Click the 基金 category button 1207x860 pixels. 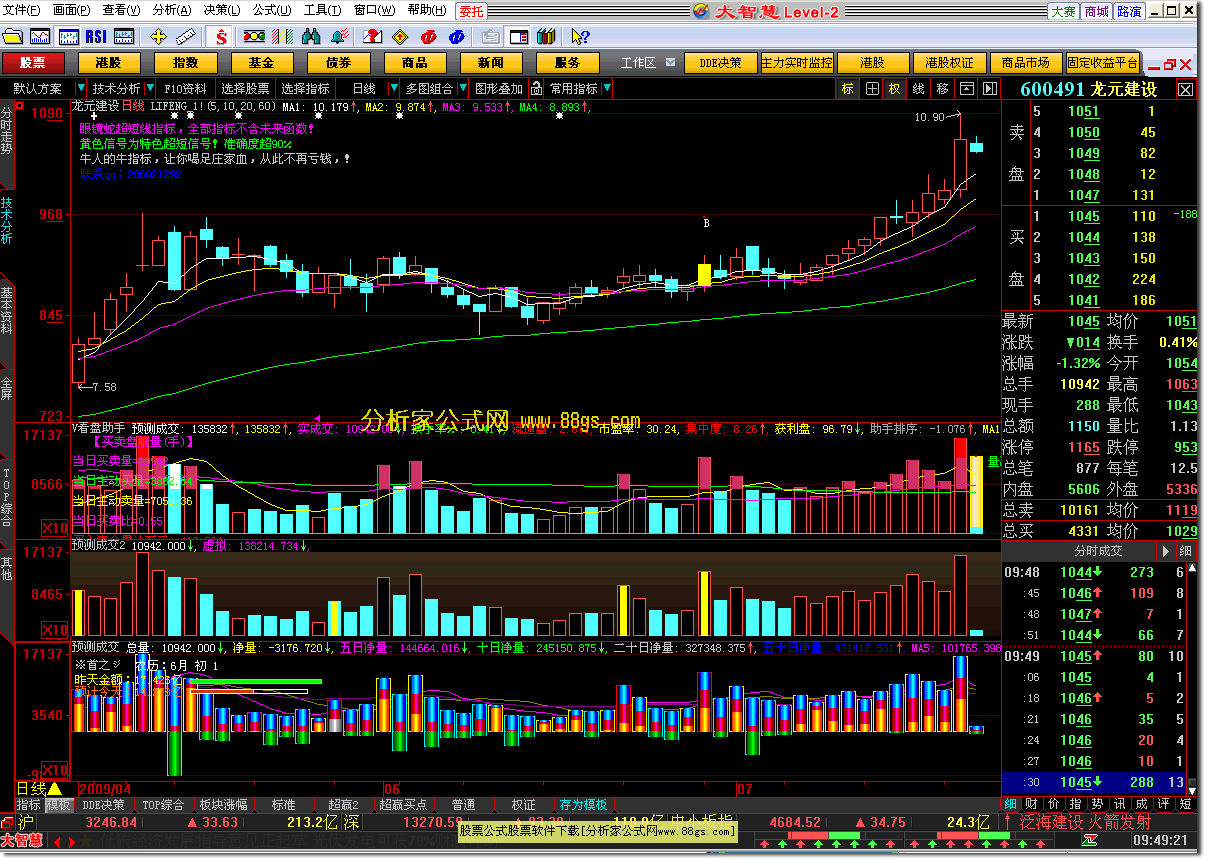click(x=262, y=63)
